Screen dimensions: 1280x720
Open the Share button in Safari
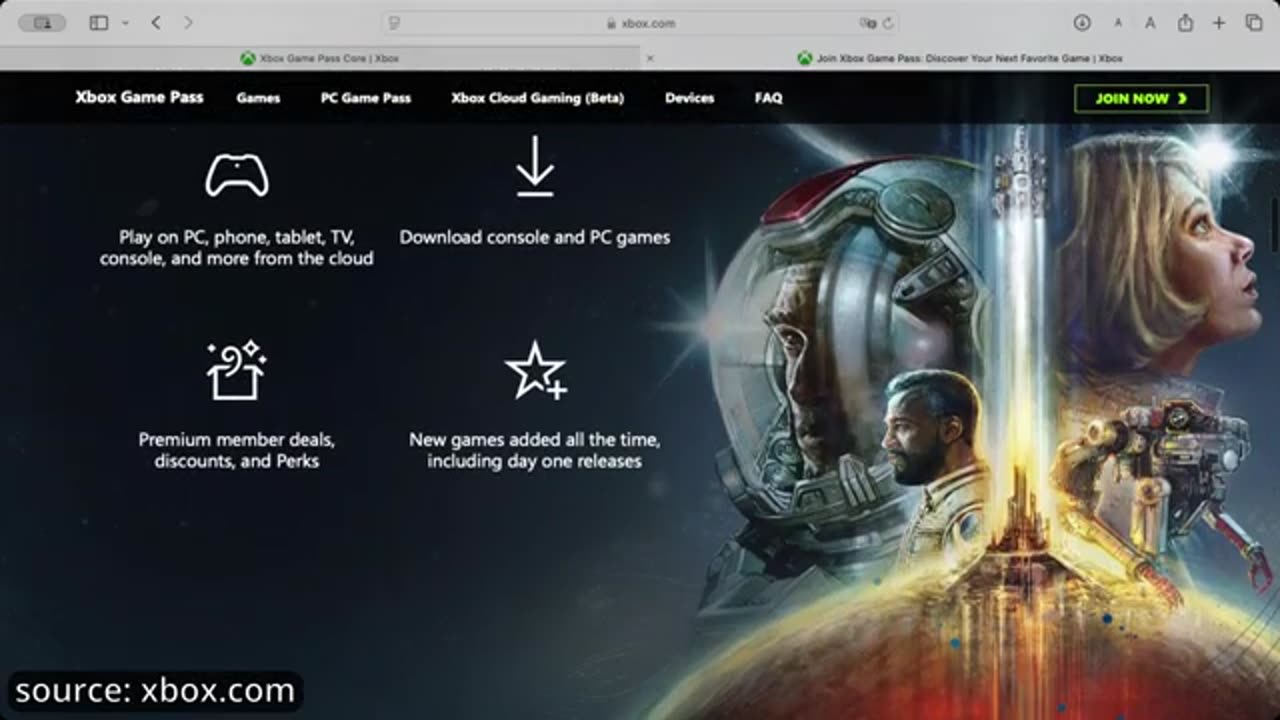pyautogui.click(x=1186, y=22)
